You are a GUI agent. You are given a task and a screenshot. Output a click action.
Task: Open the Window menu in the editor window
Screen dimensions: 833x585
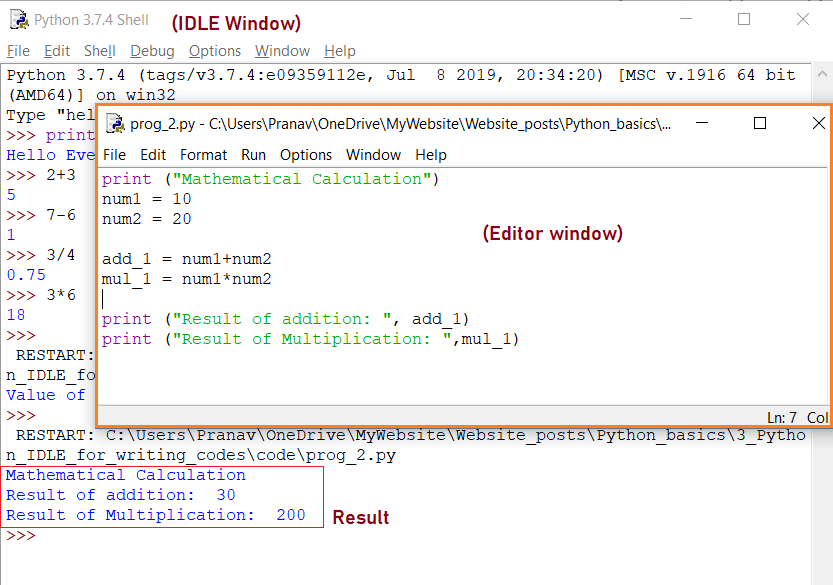[x=373, y=155]
